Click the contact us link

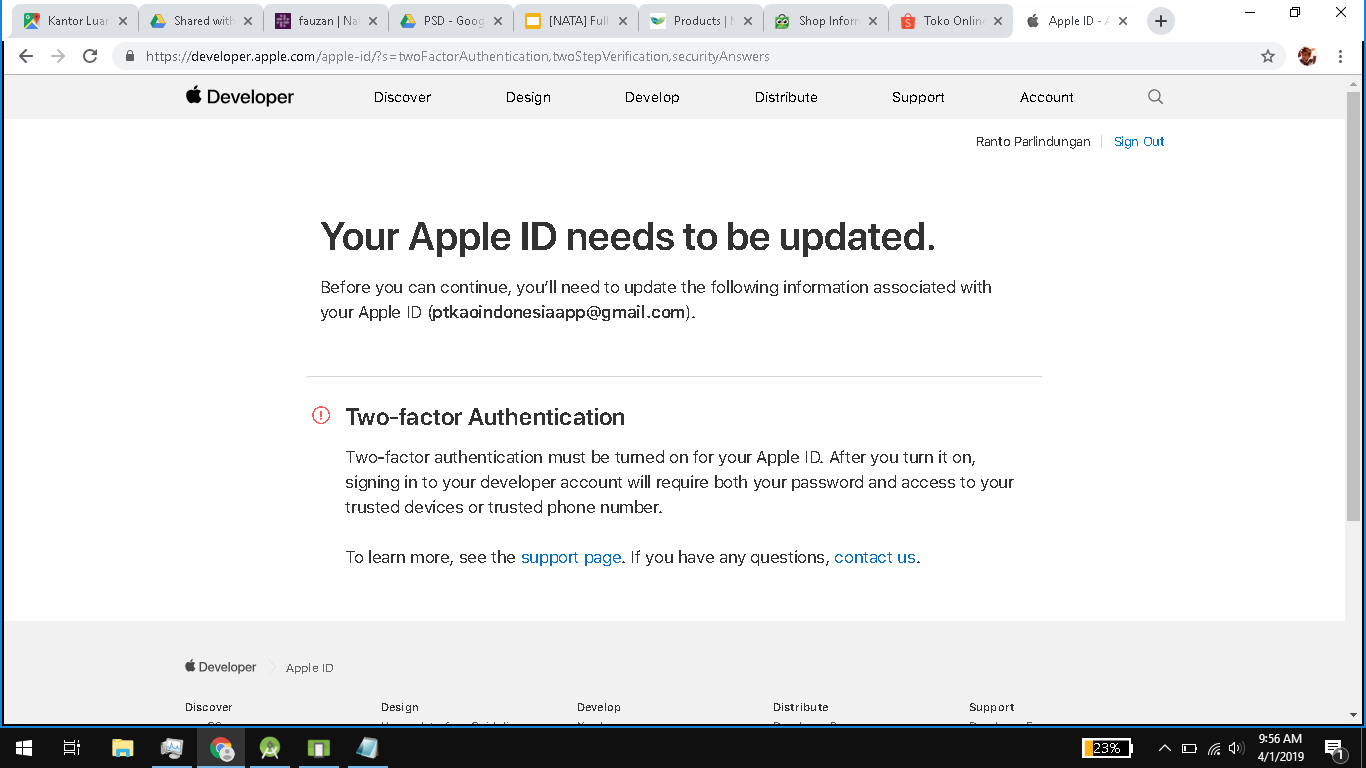(x=875, y=557)
